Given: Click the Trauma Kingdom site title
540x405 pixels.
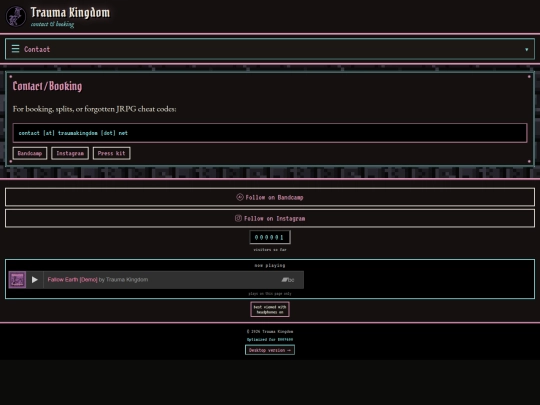Looking at the screenshot, I should point(70,13).
